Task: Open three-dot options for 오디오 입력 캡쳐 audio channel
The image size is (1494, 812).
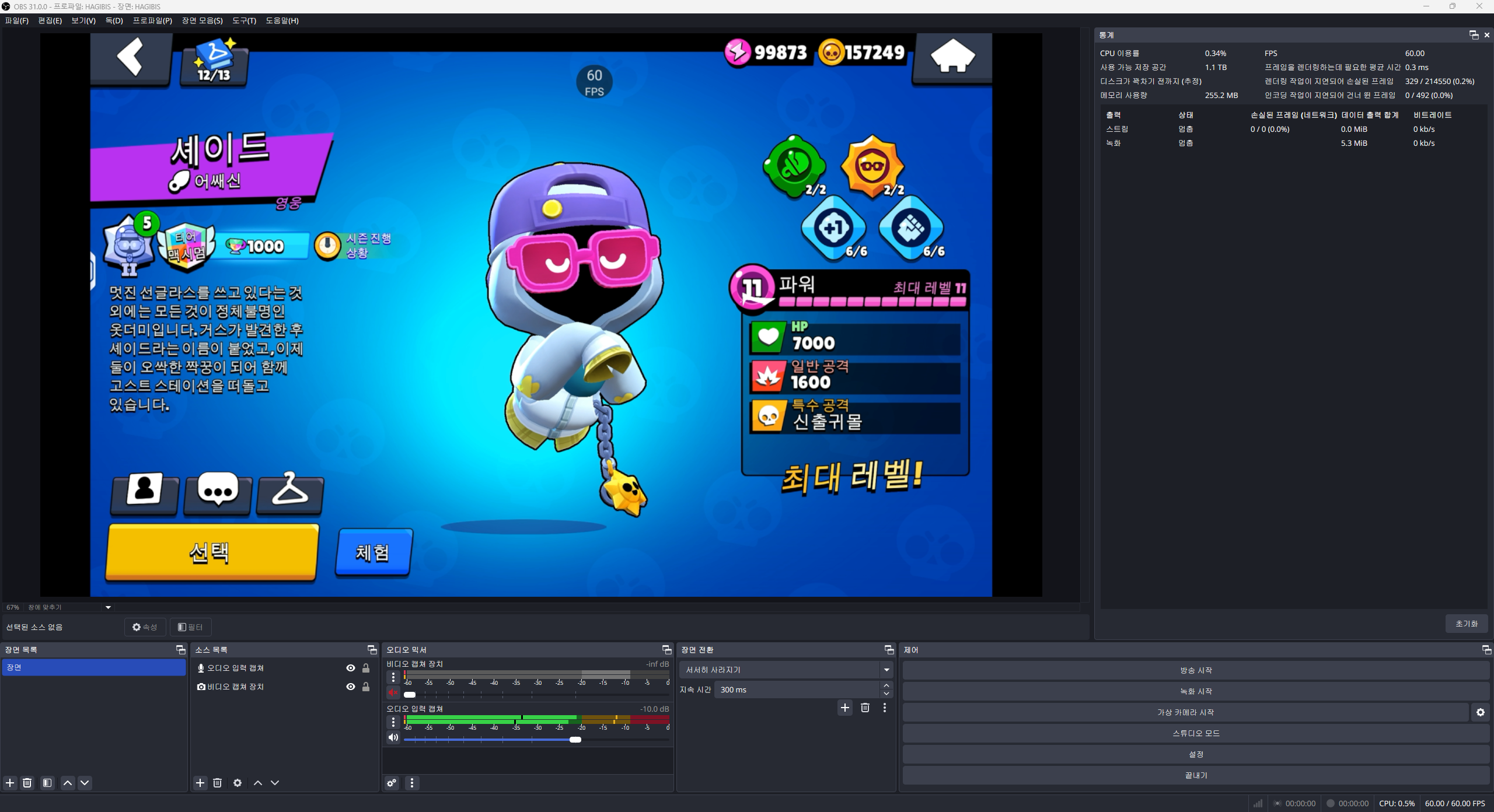Action: point(393,722)
